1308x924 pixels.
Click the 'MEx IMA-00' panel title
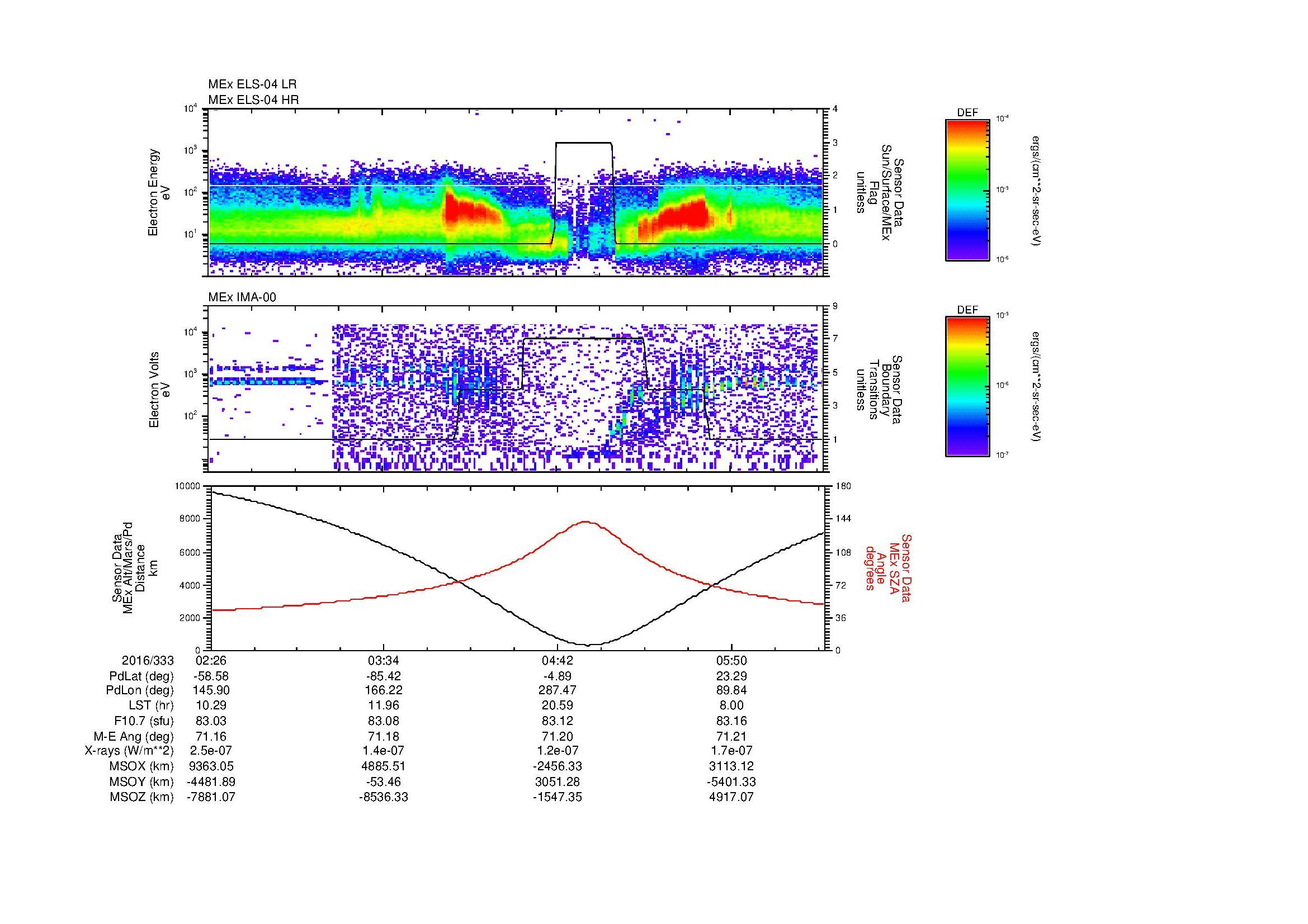point(242,297)
